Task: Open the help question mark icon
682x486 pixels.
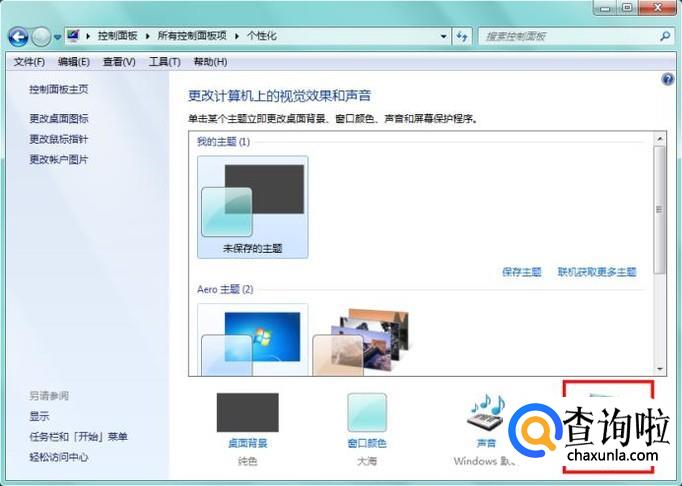Action: [x=667, y=78]
